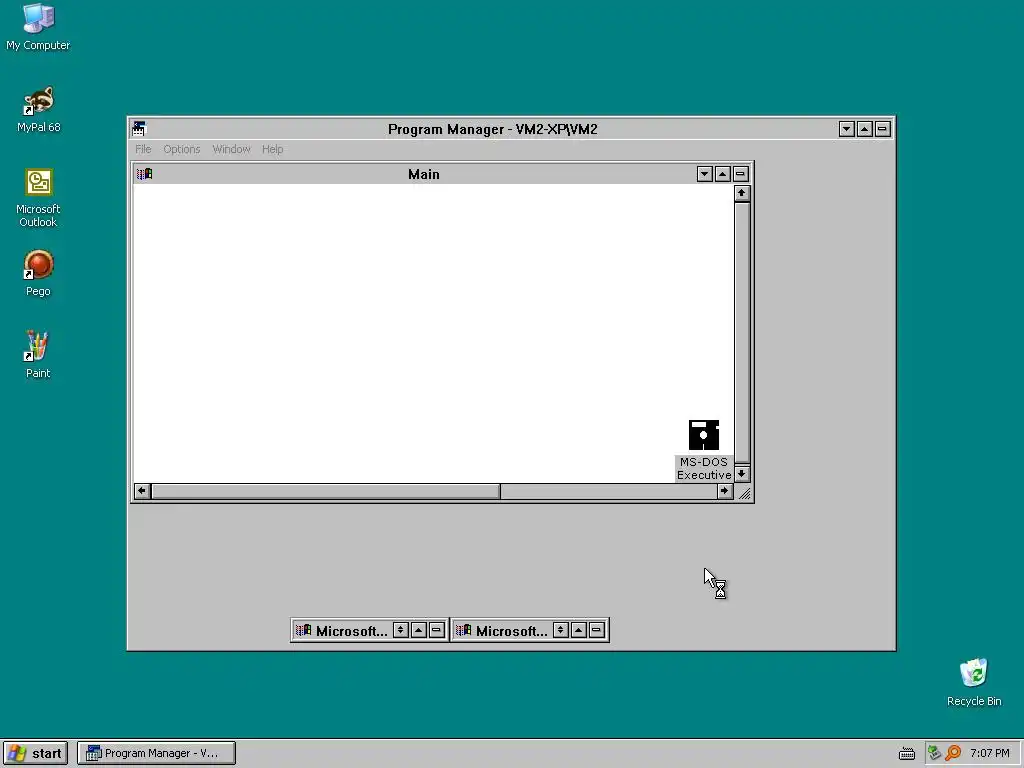Minimize the Main group with its down-arrow

coord(704,174)
